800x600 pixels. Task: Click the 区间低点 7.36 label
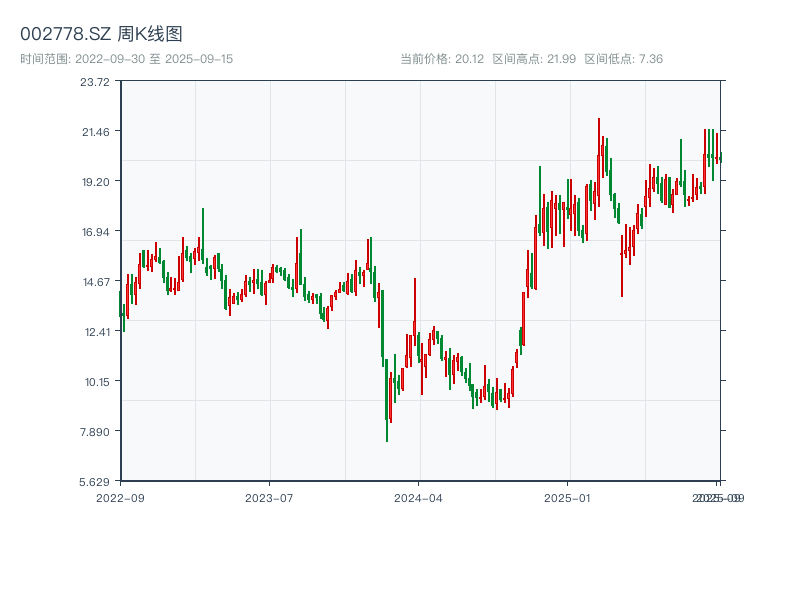point(624,59)
